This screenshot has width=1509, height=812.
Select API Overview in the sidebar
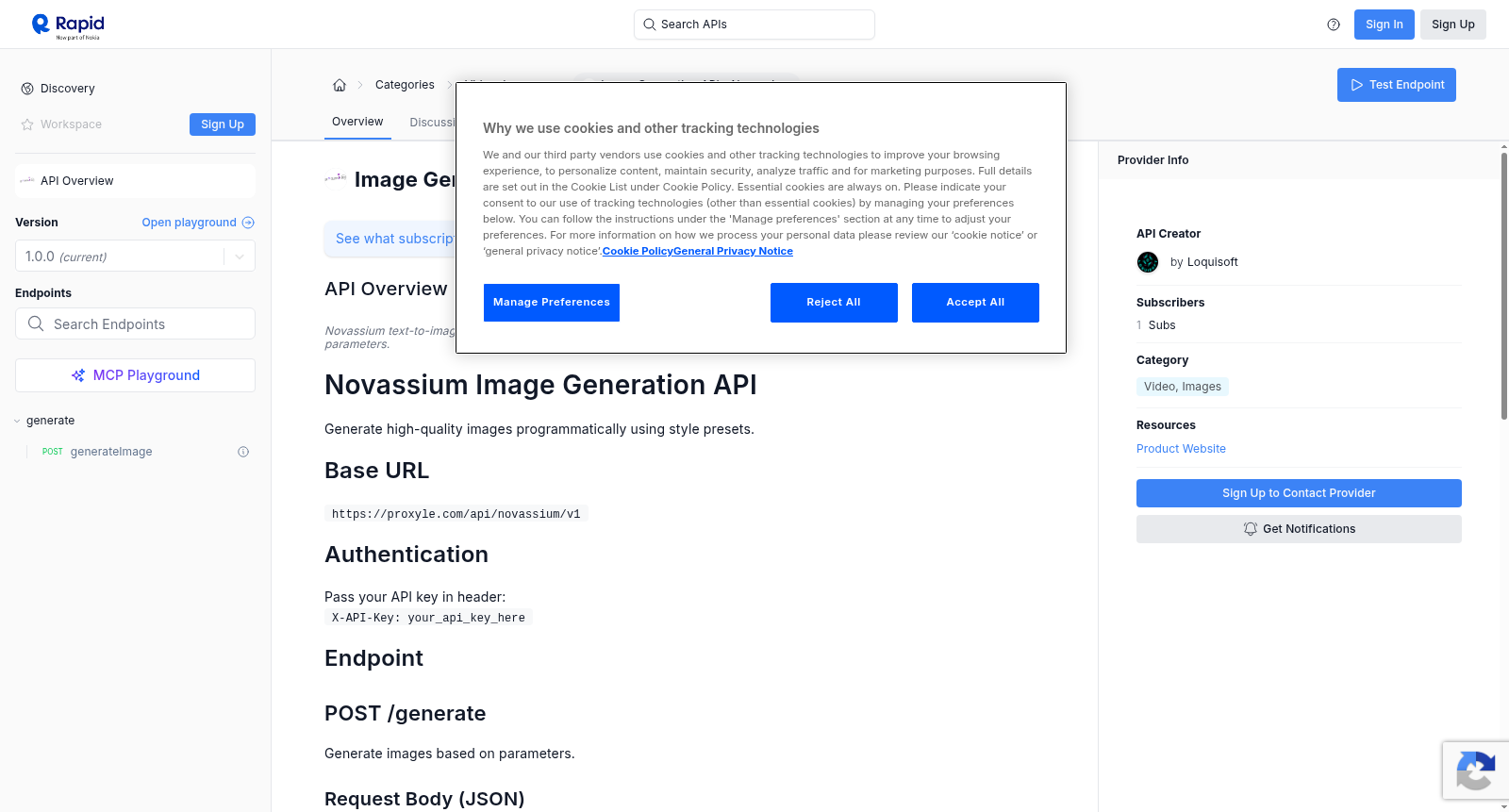pyautogui.click(x=135, y=181)
